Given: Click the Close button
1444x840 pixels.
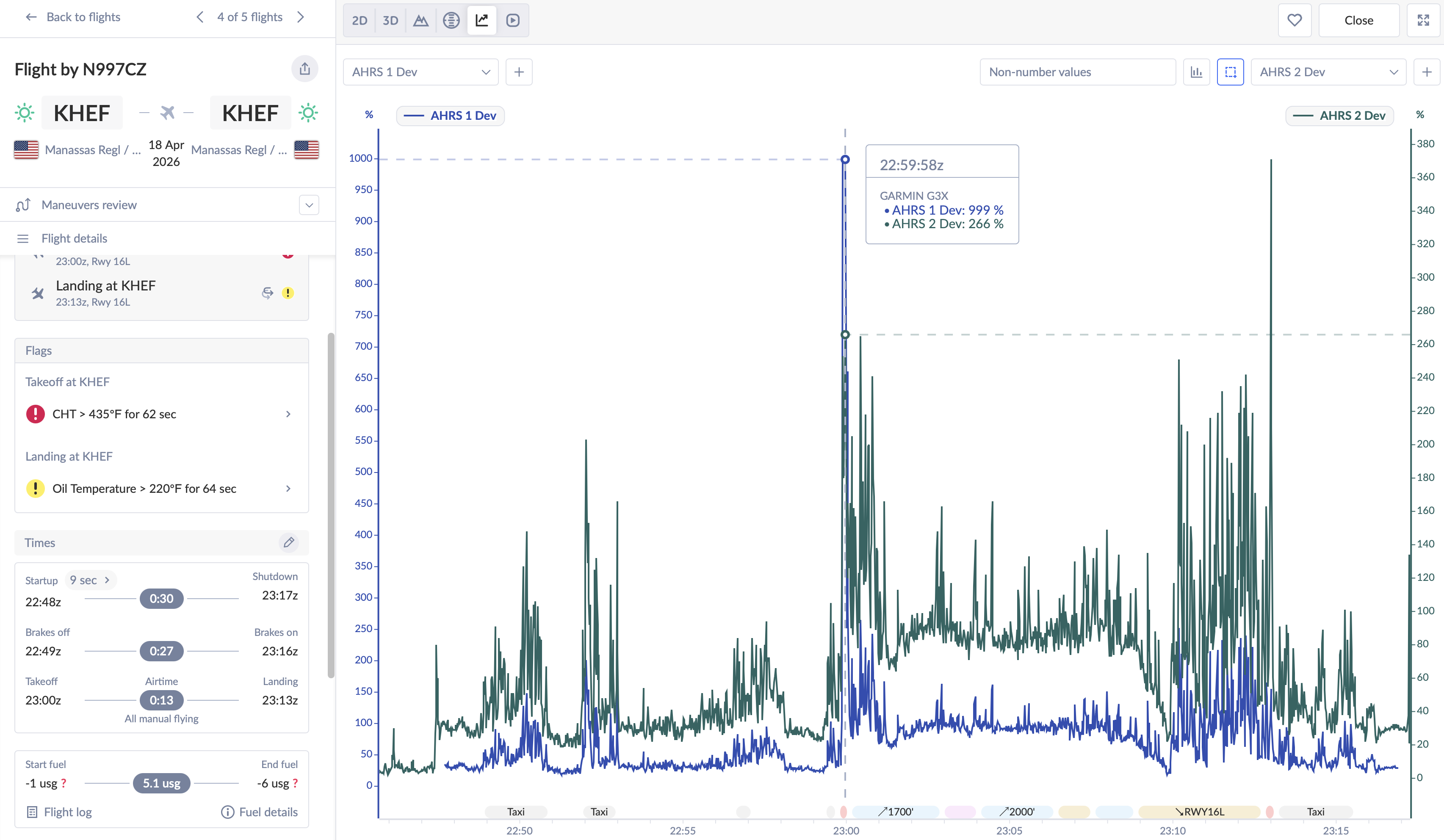Looking at the screenshot, I should pos(1358,21).
